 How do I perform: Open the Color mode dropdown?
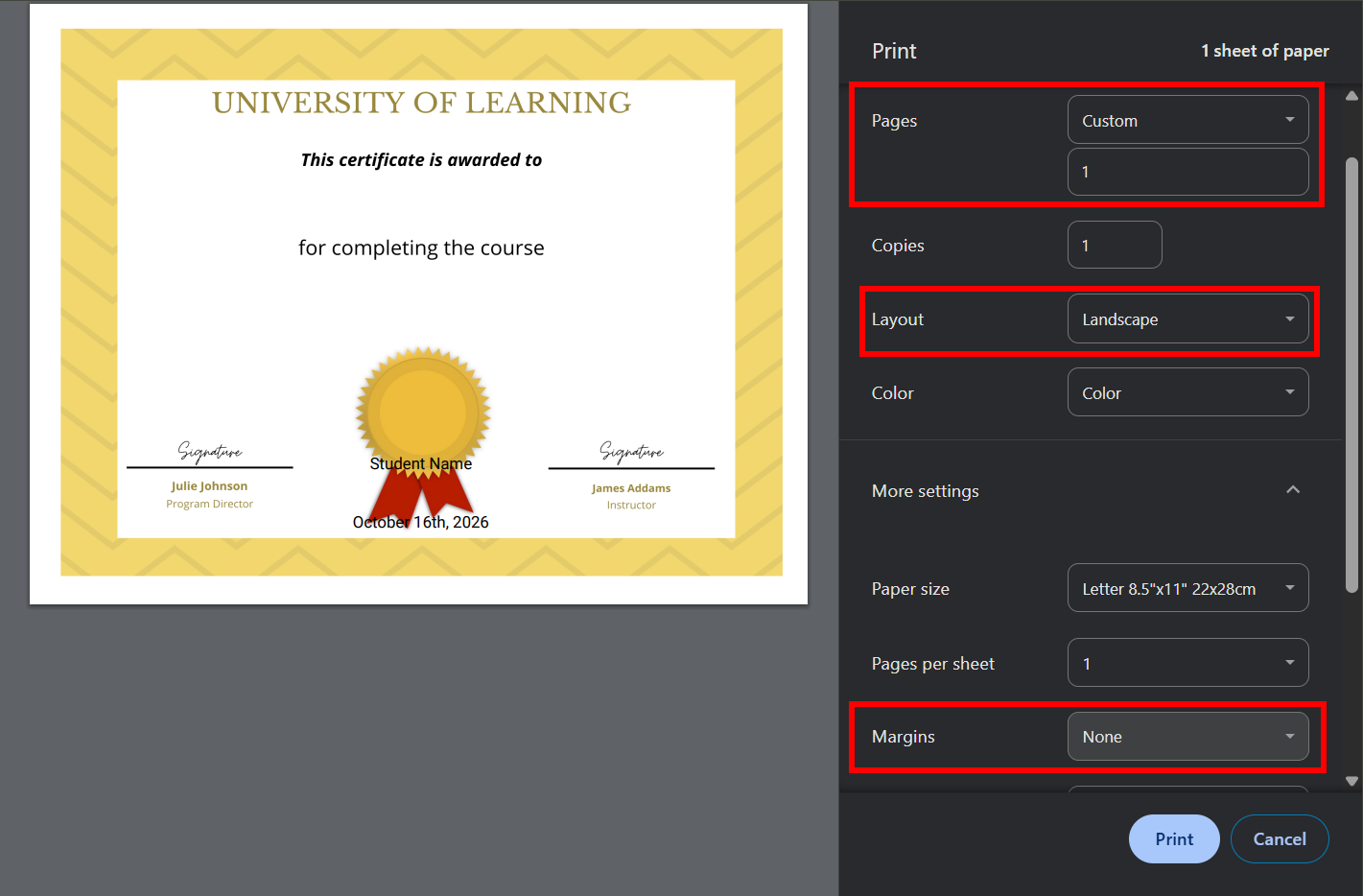pos(1187,392)
